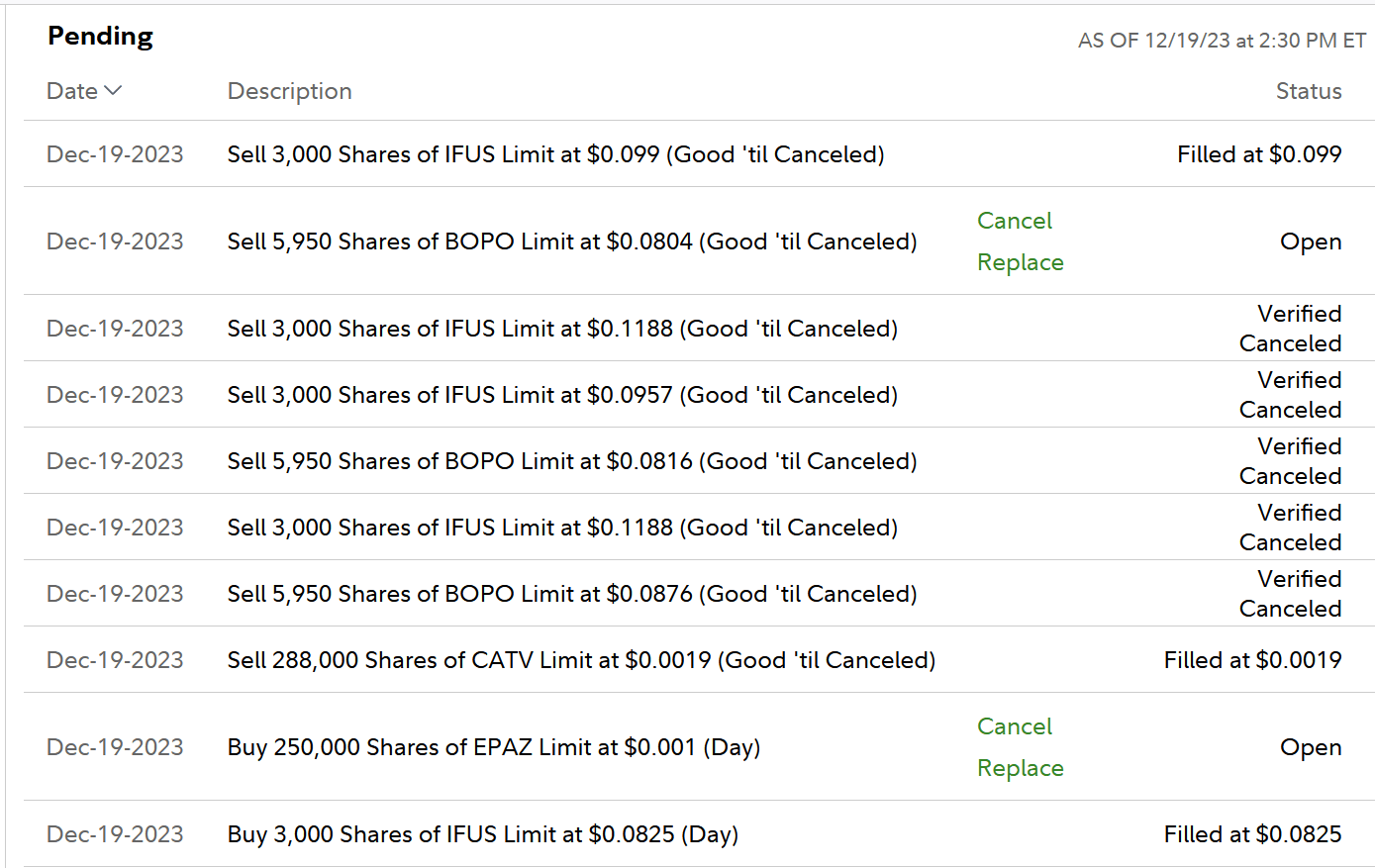The image size is (1375, 868).
Task: Replace the EPAZ 250,000 share buy order
Action: (1020, 768)
